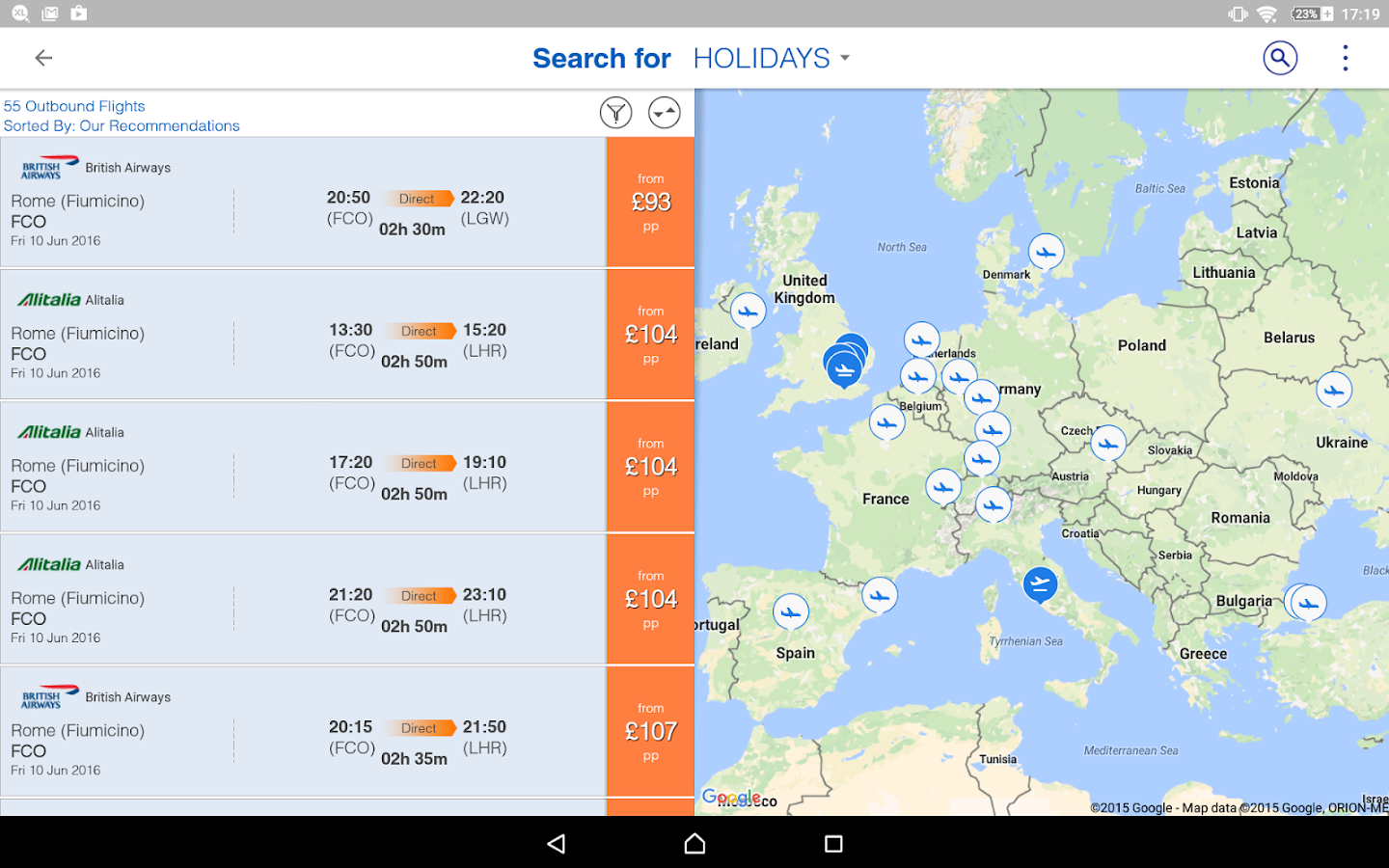Select the dark blue Rome airport pin
This screenshot has height=868, width=1389.
tap(1040, 584)
